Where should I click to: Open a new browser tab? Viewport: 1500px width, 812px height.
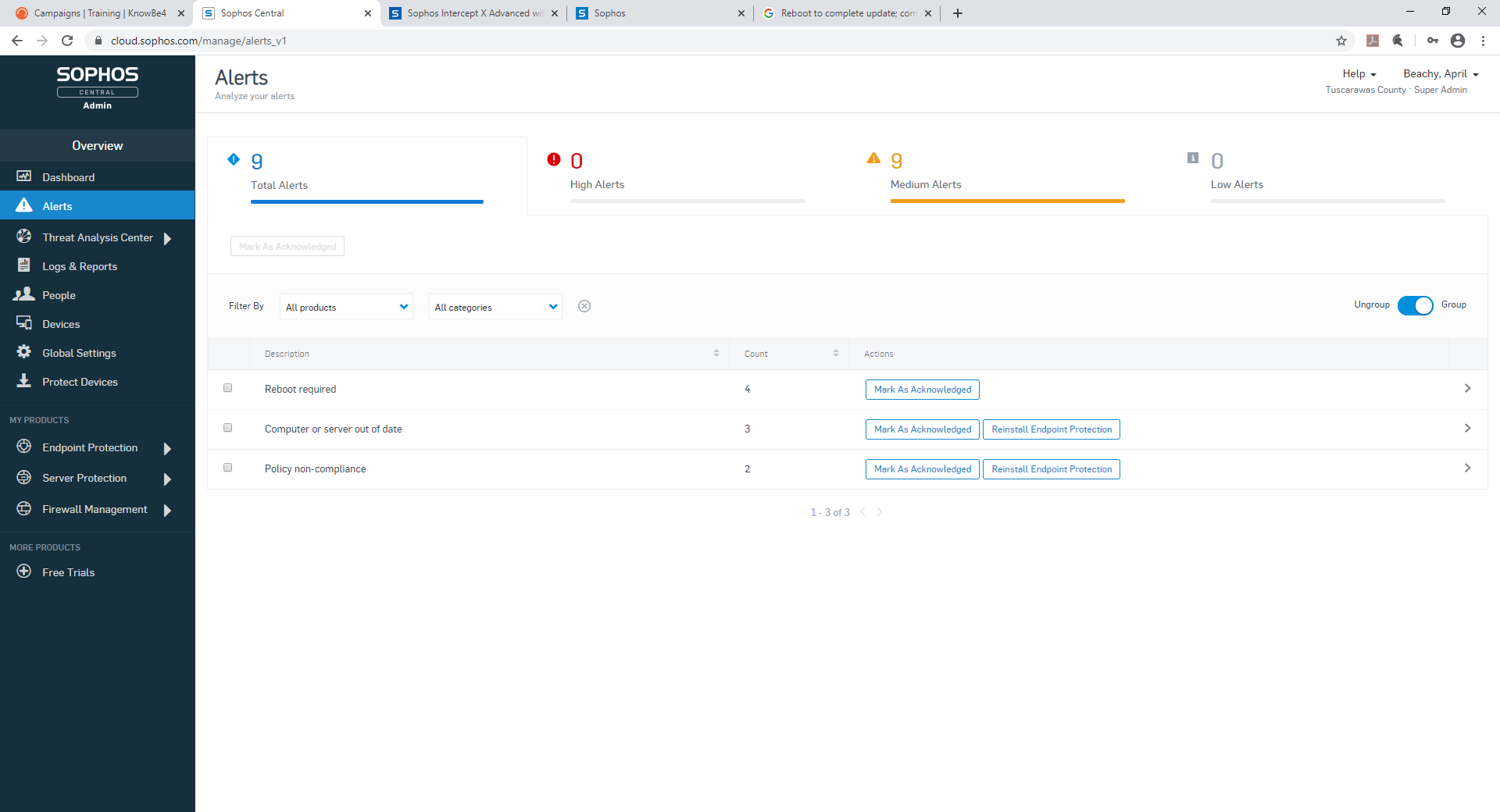pyautogui.click(x=958, y=13)
